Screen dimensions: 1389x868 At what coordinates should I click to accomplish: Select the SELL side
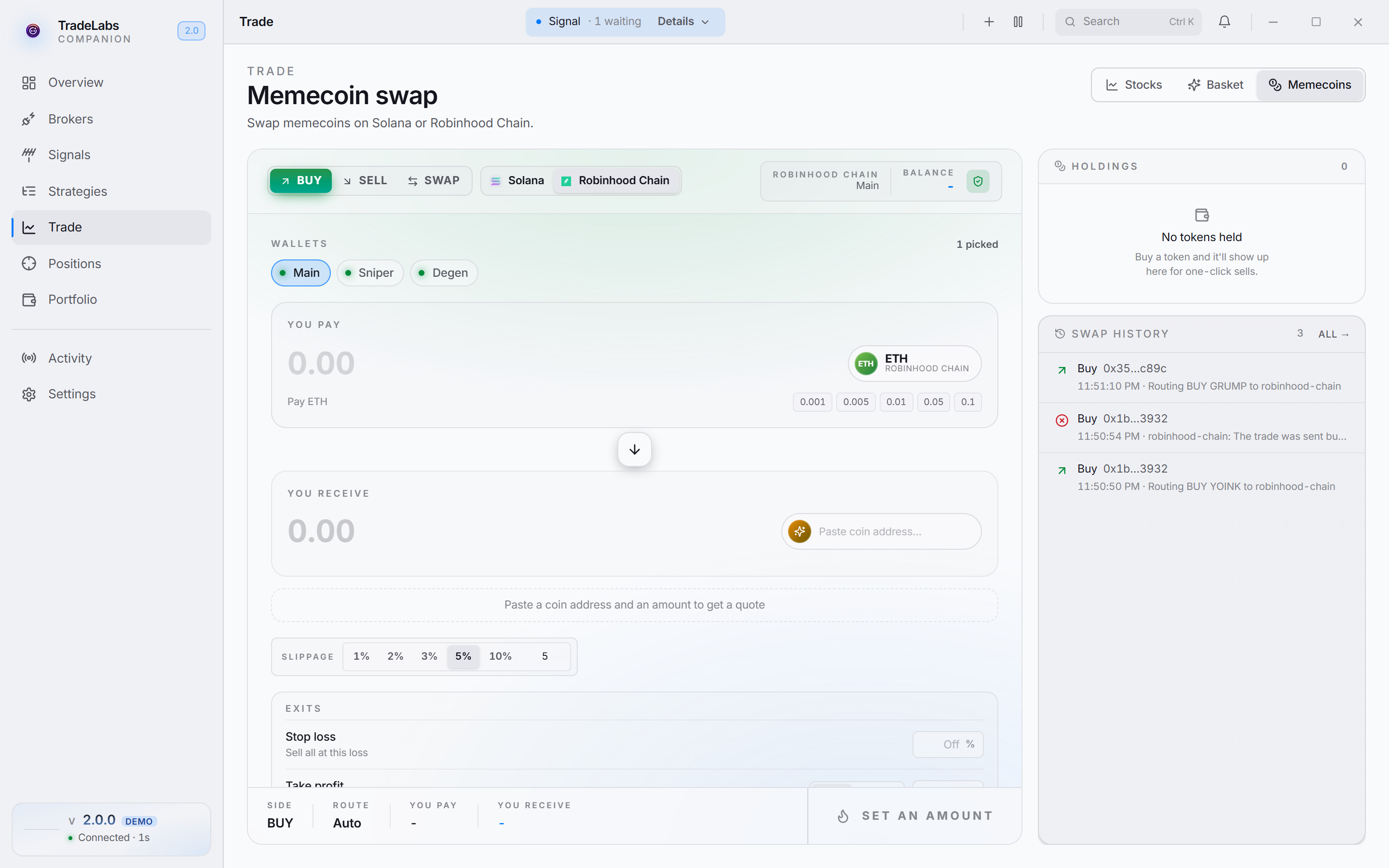pyautogui.click(x=365, y=181)
